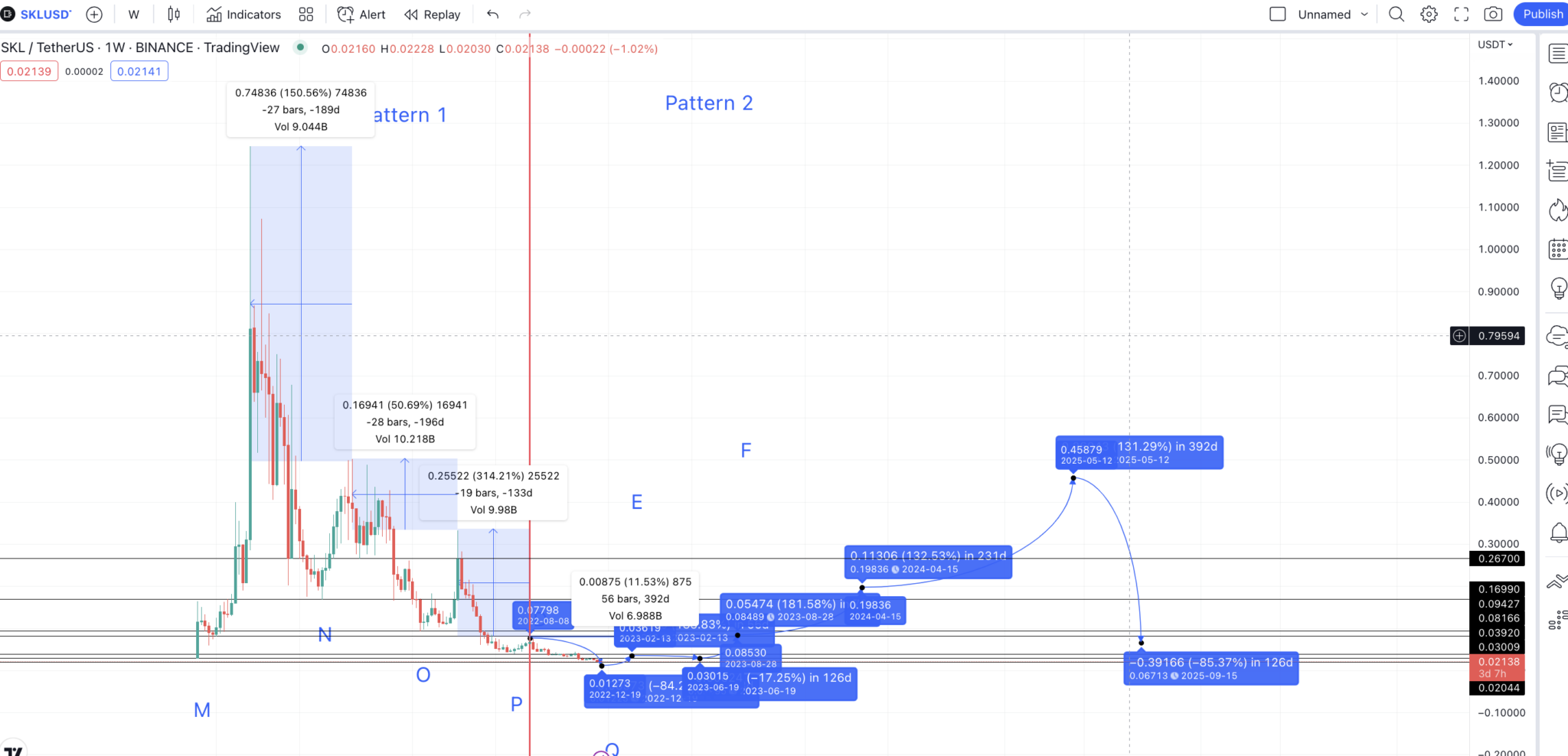This screenshot has width=1568, height=756.
Task: Click the buy price 0.02141 button
Action: [139, 71]
